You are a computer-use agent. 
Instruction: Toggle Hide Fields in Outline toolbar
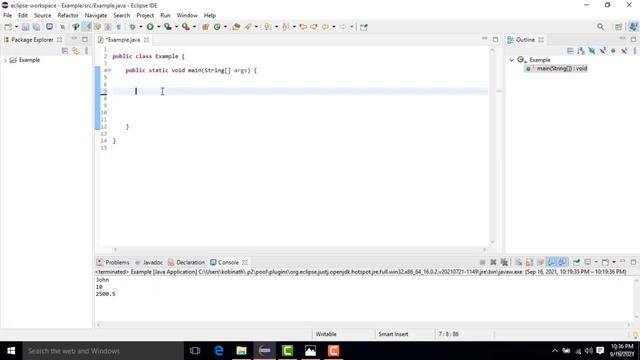pos(591,51)
